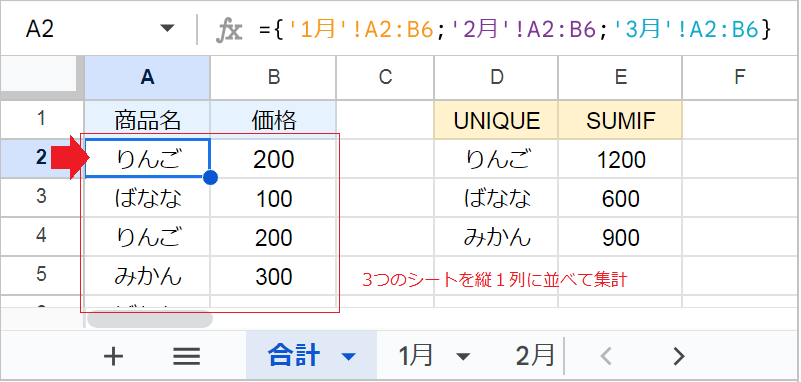
Task: Select cell D4 containing みかん
Action: (496, 236)
